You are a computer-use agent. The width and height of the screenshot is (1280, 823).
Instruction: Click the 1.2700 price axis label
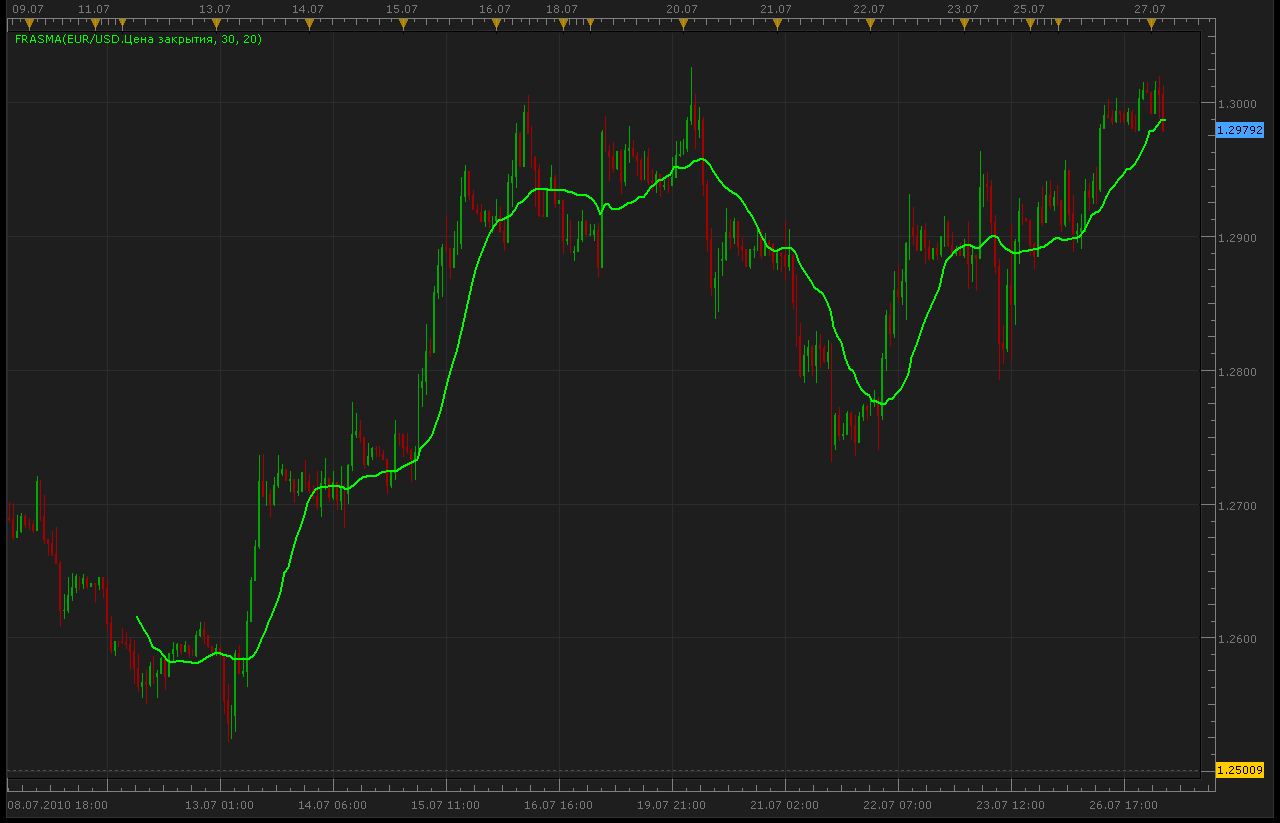(1237, 506)
